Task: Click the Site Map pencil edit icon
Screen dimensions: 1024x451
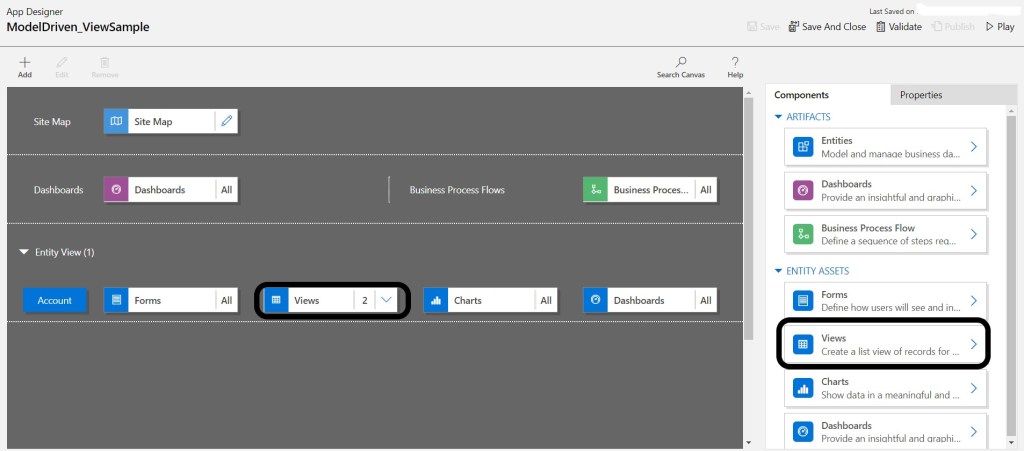Action: [x=226, y=122]
